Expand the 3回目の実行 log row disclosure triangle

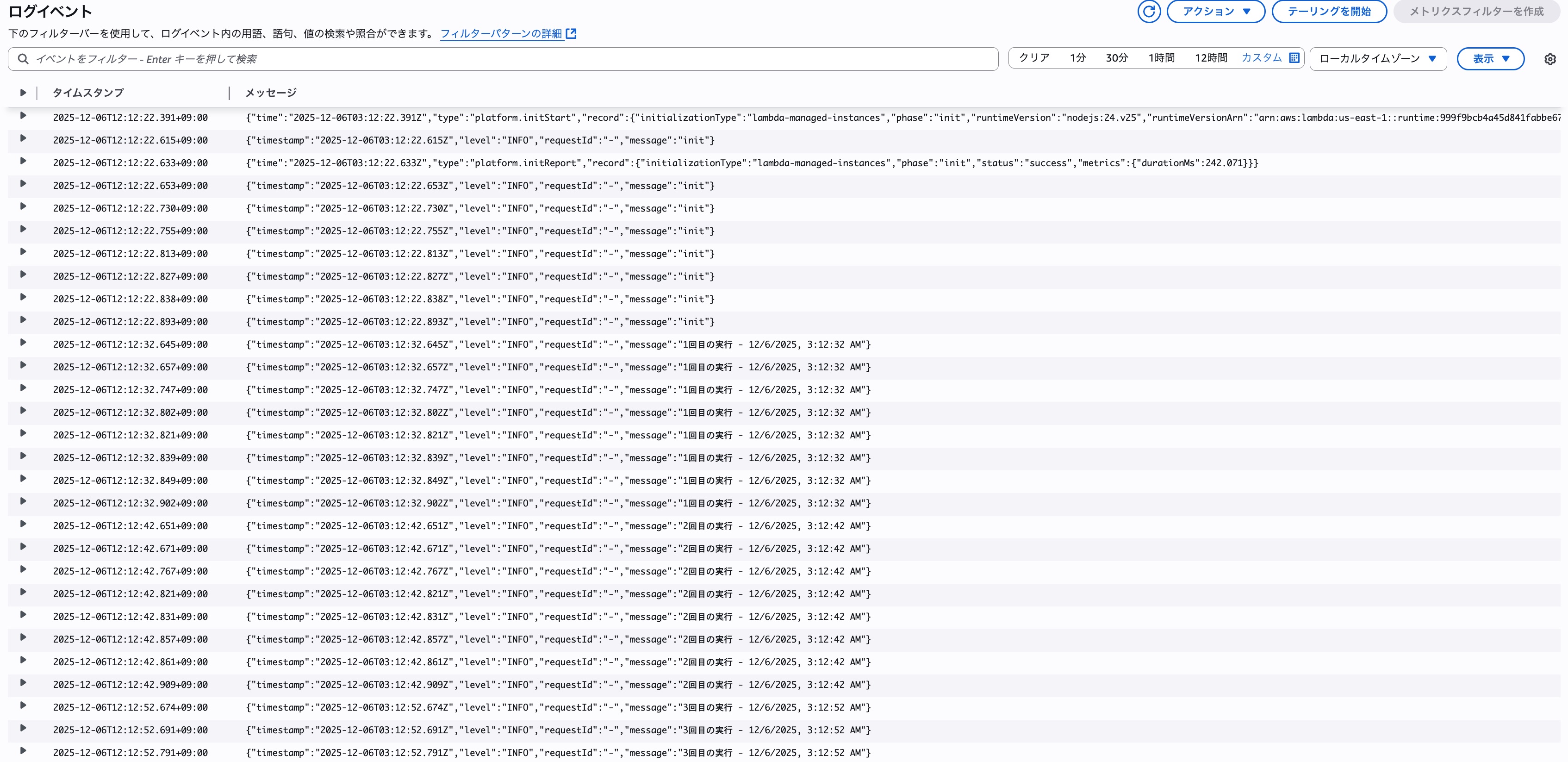pyautogui.click(x=23, y=707)
